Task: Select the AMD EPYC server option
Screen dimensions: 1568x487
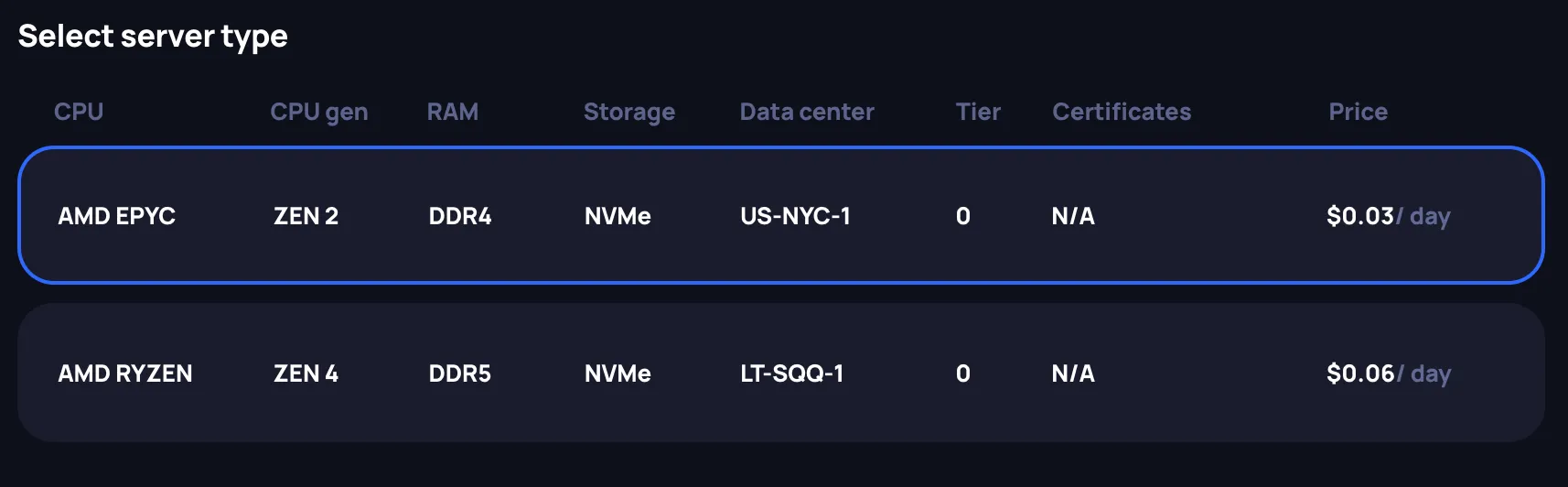Action: pos(117,216)
